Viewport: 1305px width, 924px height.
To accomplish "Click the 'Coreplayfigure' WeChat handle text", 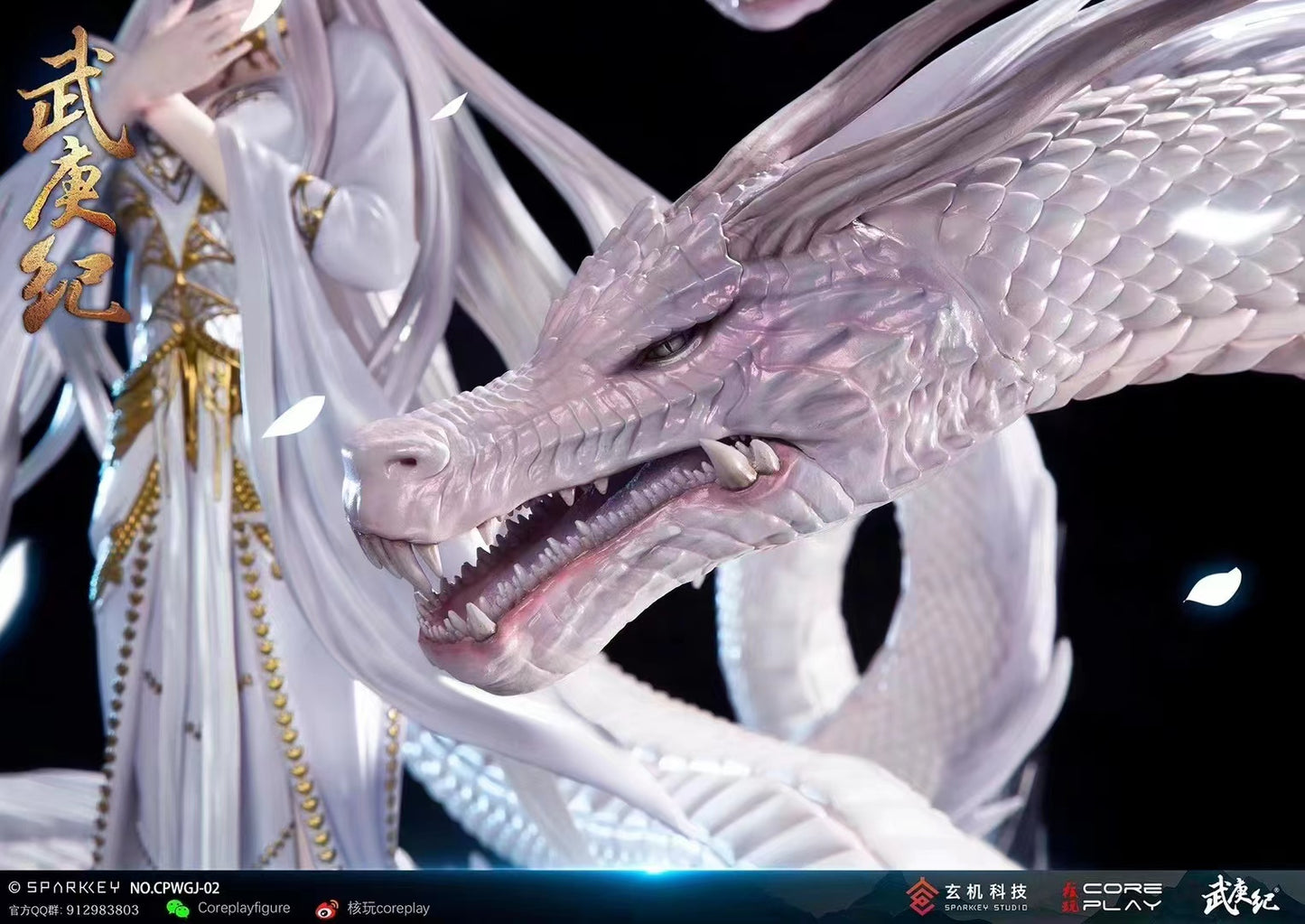I will [244, 909].
